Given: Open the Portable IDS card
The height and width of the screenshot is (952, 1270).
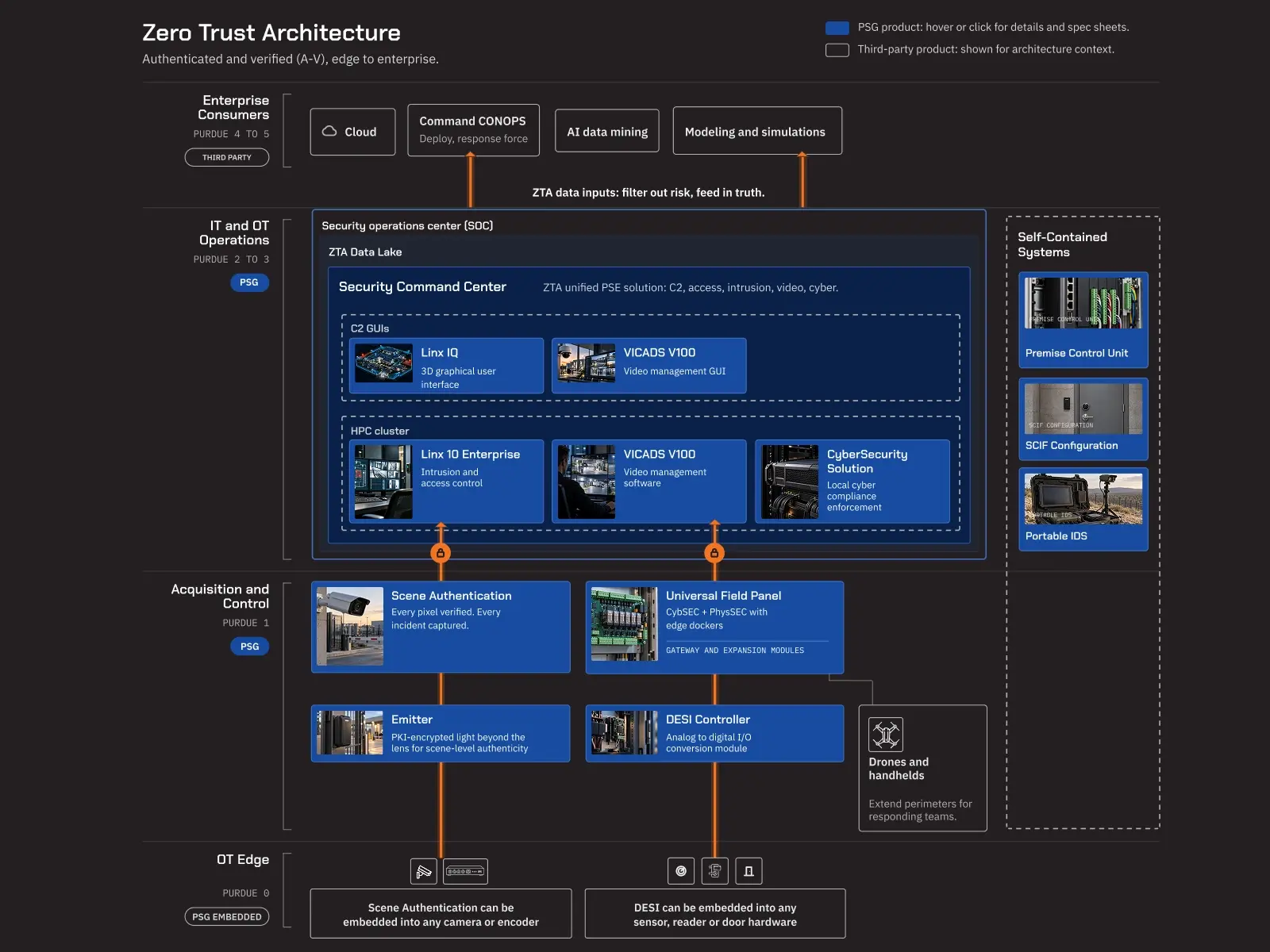Looking at the screenshot, I should click(1083, 509).
